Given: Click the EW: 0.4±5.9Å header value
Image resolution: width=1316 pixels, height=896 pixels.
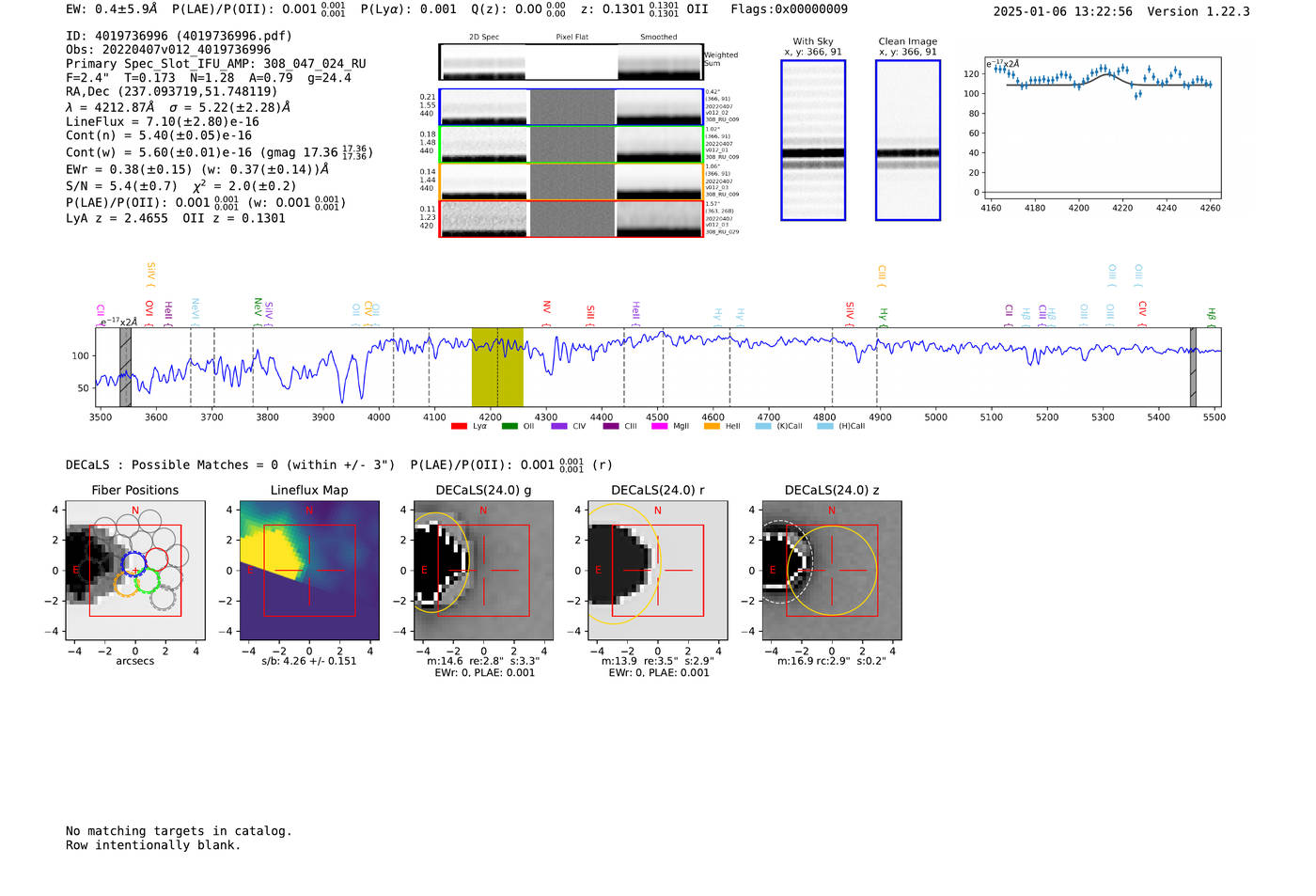Looking at the screenshot, I should click(112, 9).
